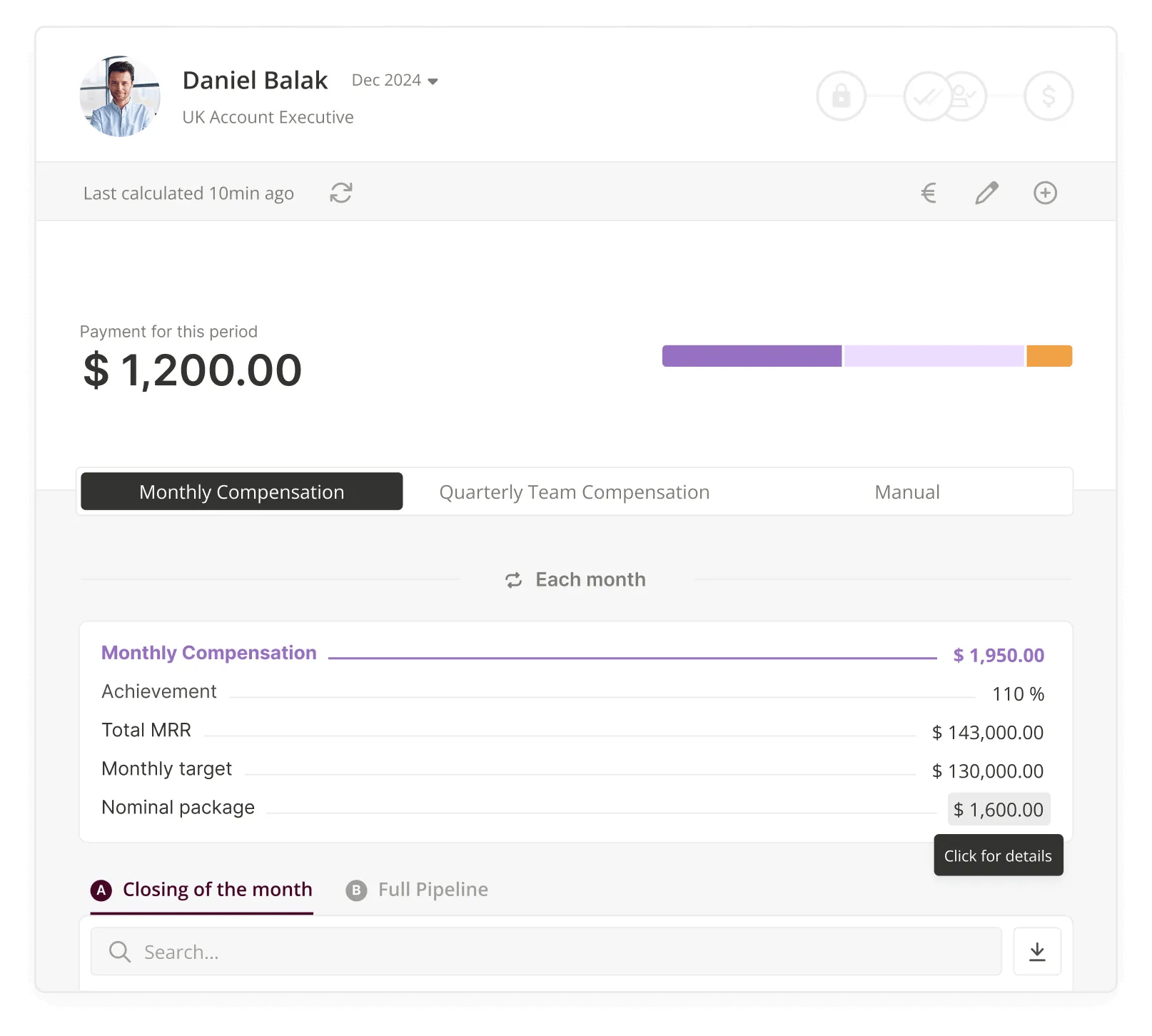
Task: Click the download icon beside search
Action: coord(1037,951)
